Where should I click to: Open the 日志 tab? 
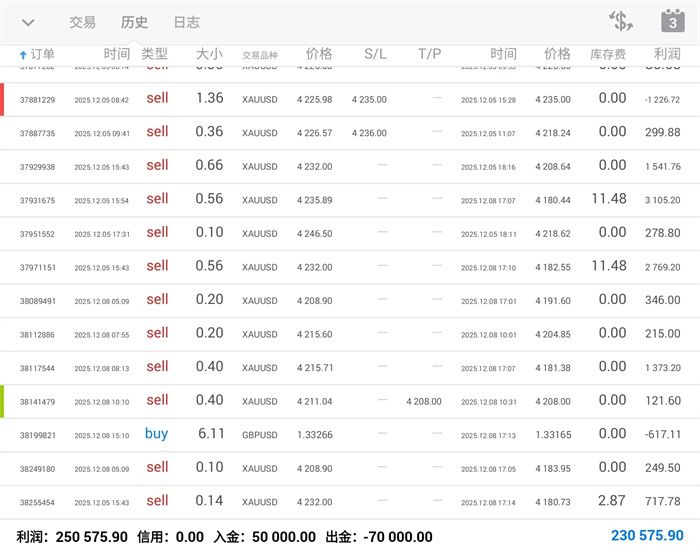(187, 22)
